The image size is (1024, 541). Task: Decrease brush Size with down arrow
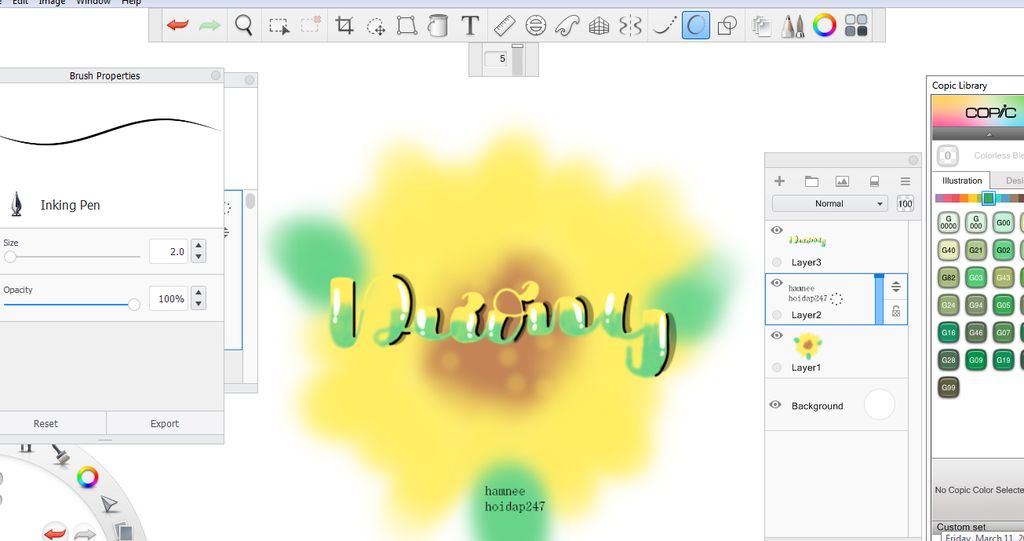(199, 257)
